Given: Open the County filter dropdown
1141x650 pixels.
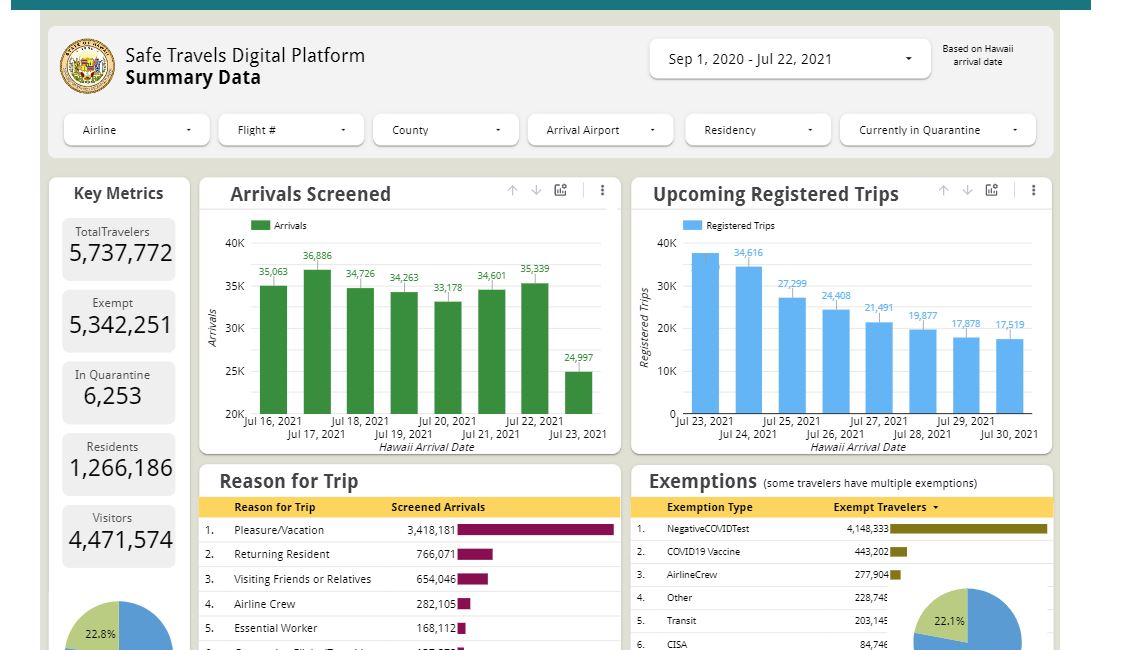Looking at the screenshot, I should click(x=445, y=130).
